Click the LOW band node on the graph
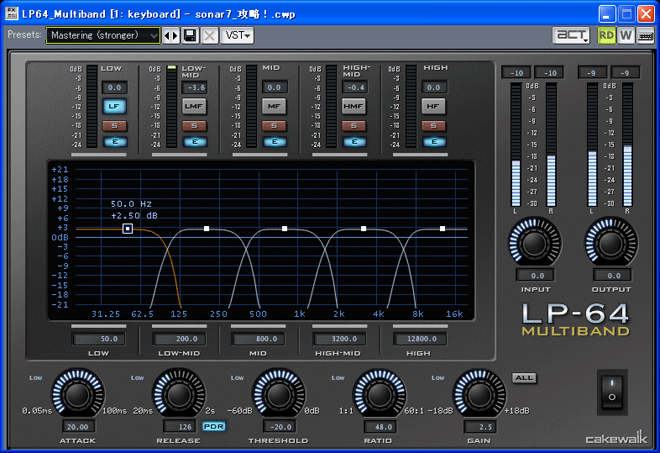Viewport: 660px width, 453px height. point(128,229)
